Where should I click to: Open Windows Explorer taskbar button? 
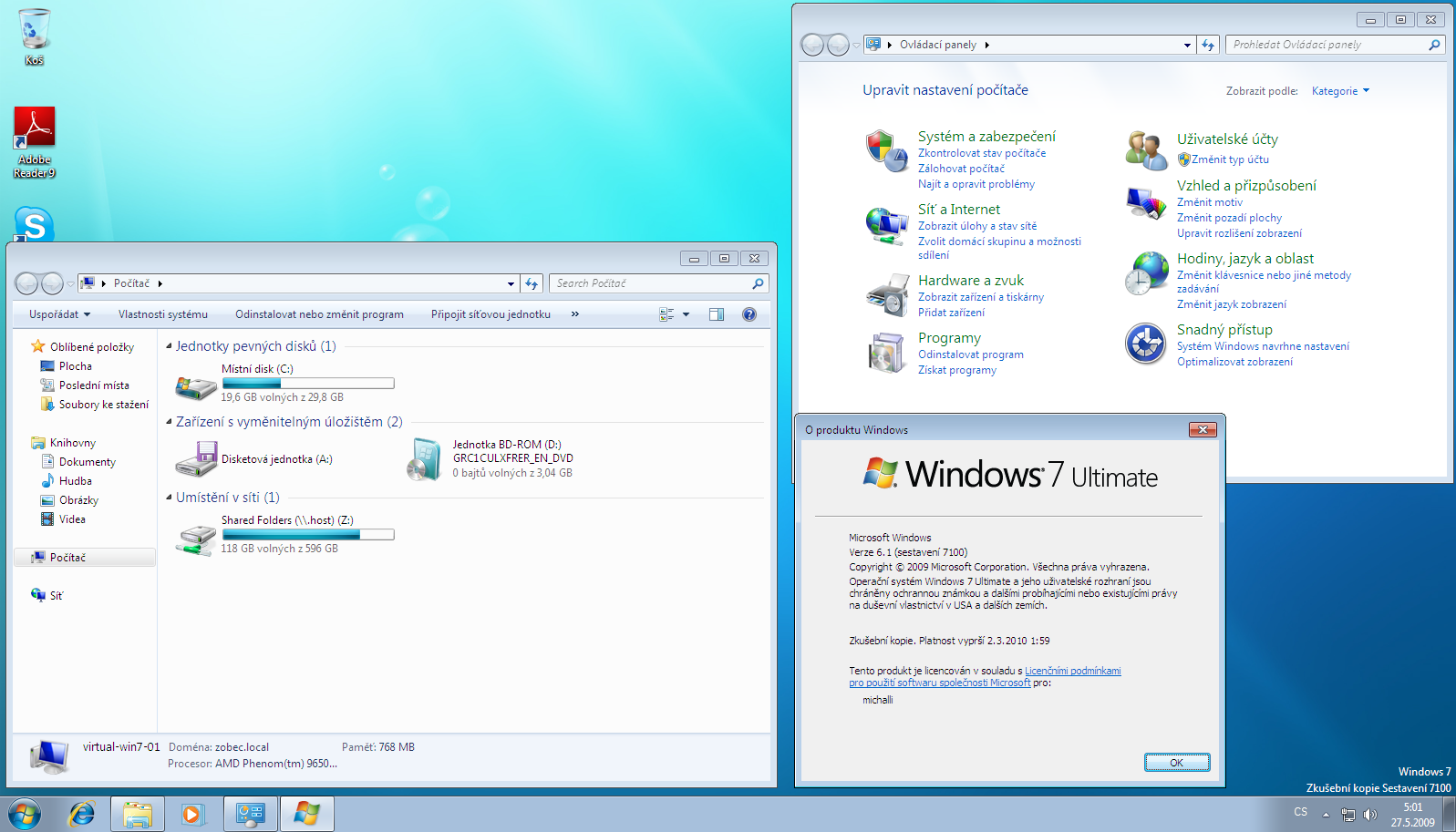(138, 814)
